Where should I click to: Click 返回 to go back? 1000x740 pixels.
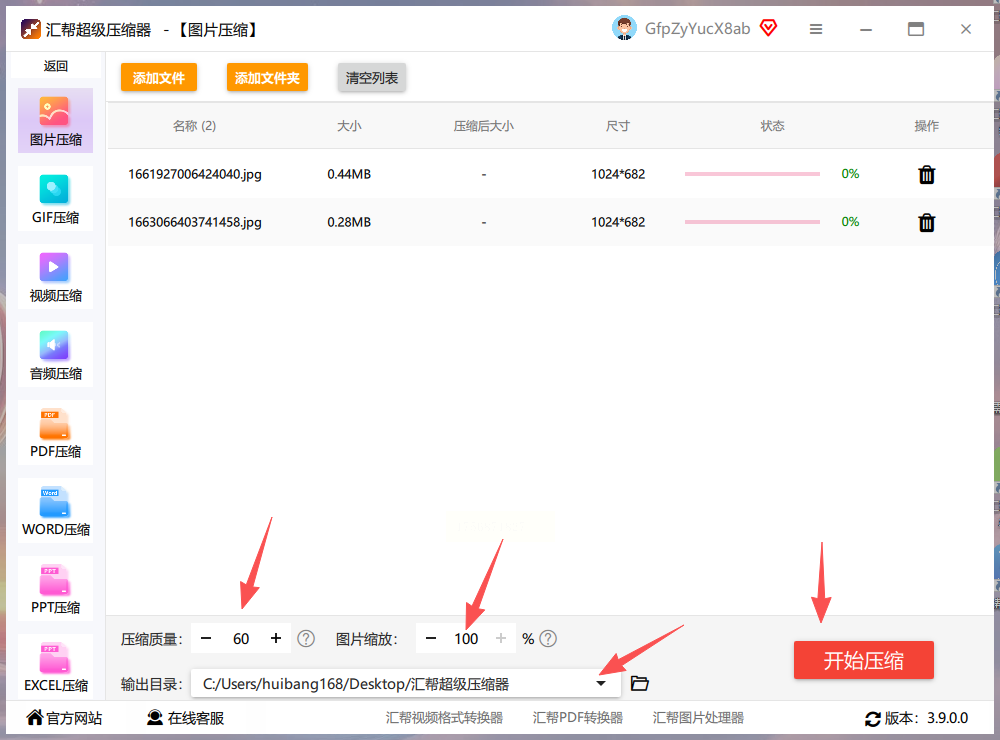pos(55,66)
